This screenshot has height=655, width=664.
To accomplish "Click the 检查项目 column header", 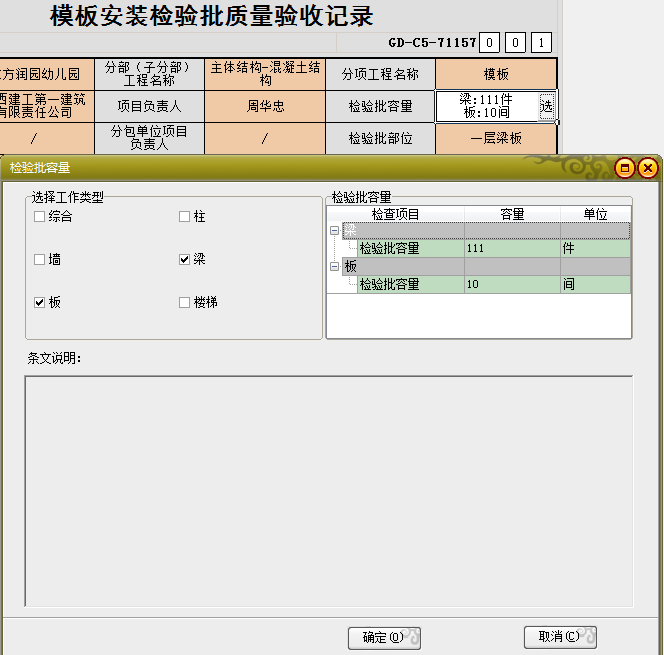I will coord(395,214).
